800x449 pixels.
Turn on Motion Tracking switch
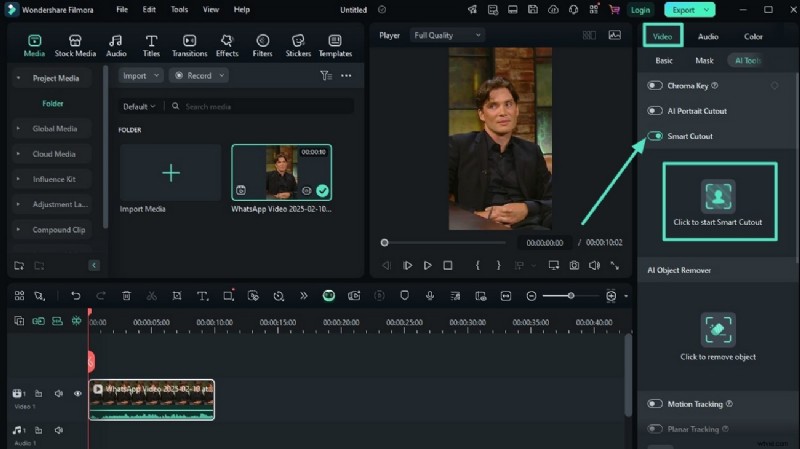[655, 404]
